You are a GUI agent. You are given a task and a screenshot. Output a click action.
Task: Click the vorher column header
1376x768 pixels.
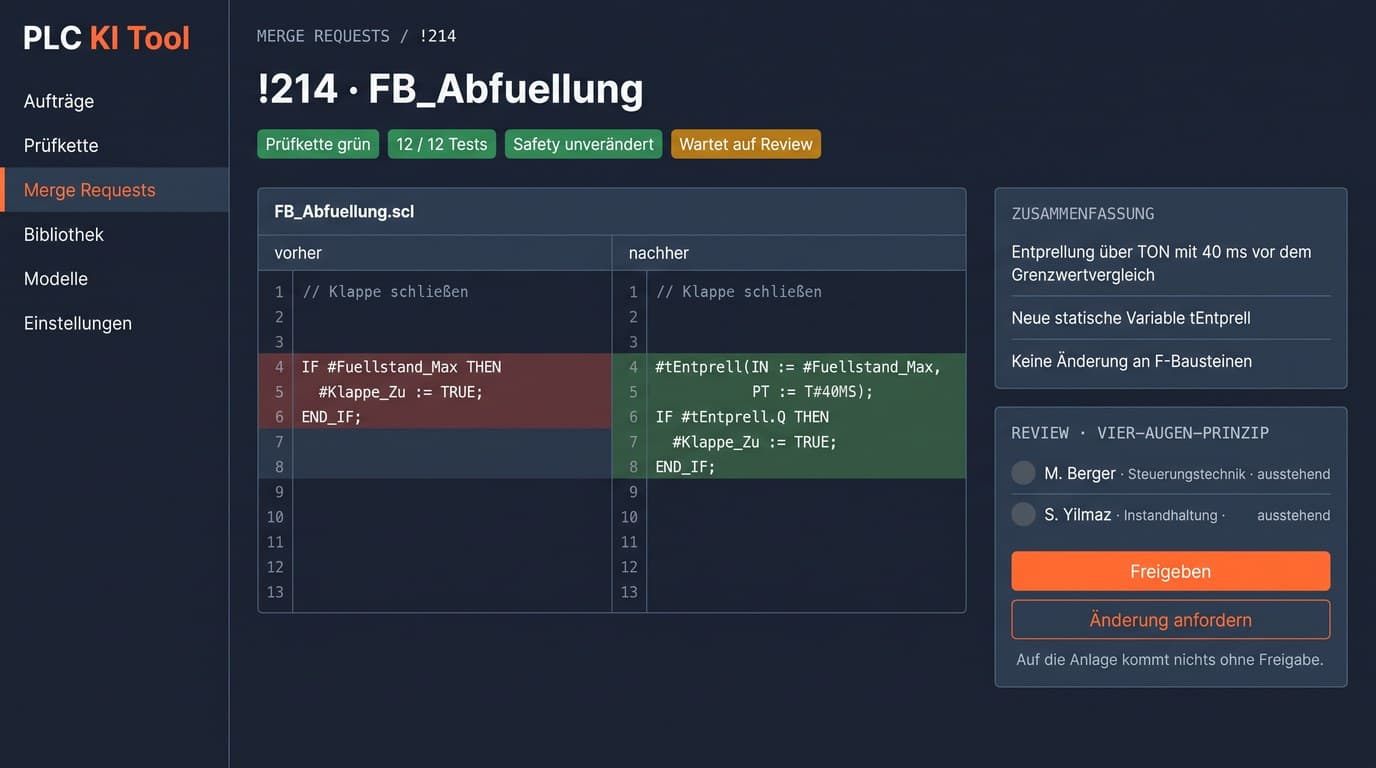click(x=298, y=253)
